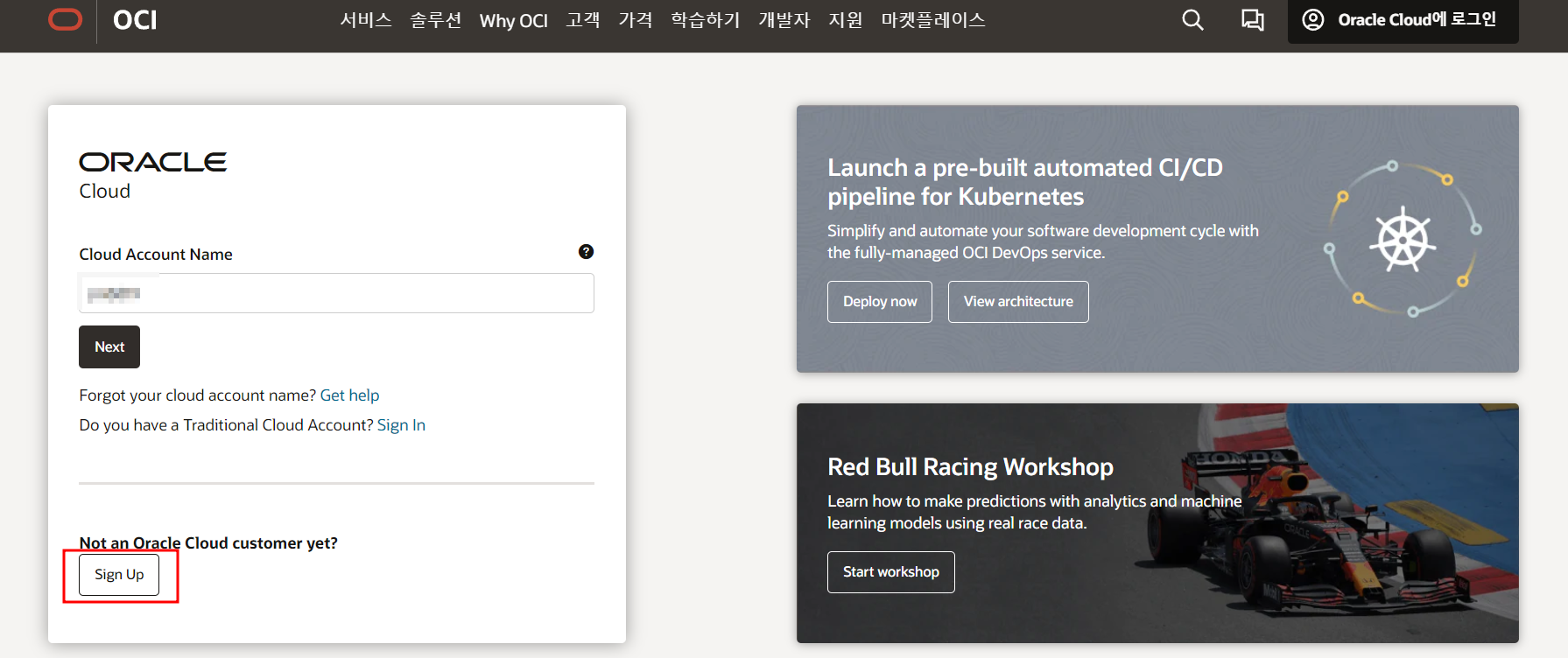The width and height of the screenshot is (1568, 658).
Task: Open the Why OCI menu
Action: tap(514, 21)
